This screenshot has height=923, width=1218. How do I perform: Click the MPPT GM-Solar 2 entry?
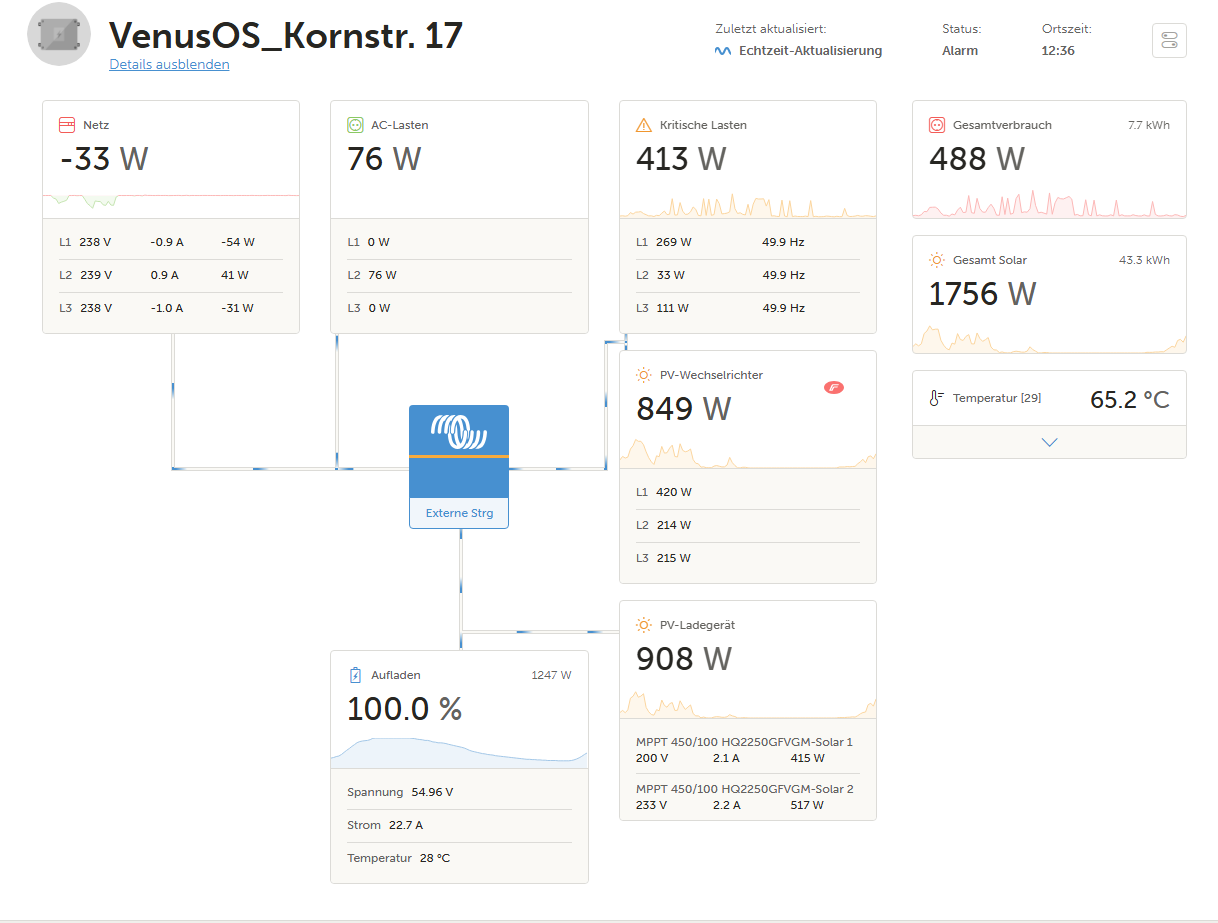tap(748, 797)
